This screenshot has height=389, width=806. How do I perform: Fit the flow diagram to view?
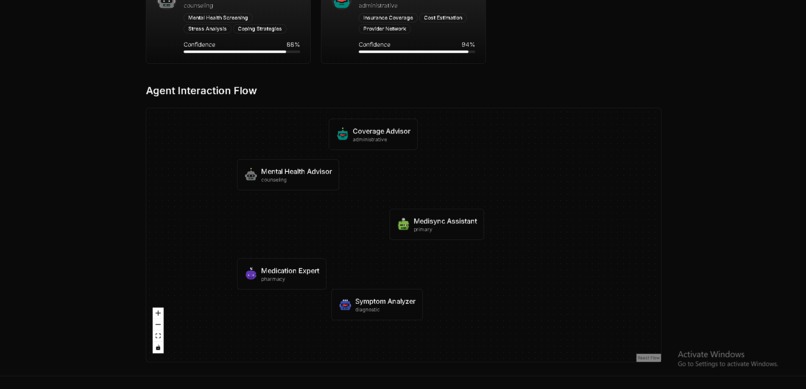158,336
